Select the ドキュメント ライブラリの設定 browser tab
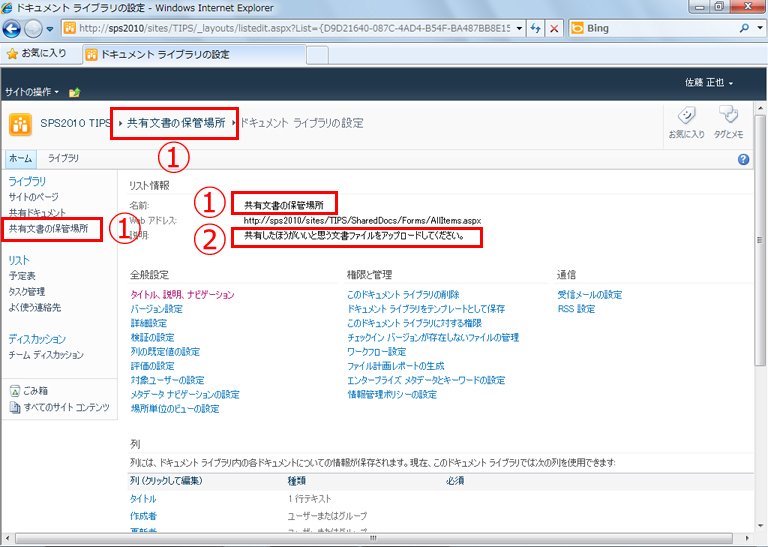 (x=194, y=54)
